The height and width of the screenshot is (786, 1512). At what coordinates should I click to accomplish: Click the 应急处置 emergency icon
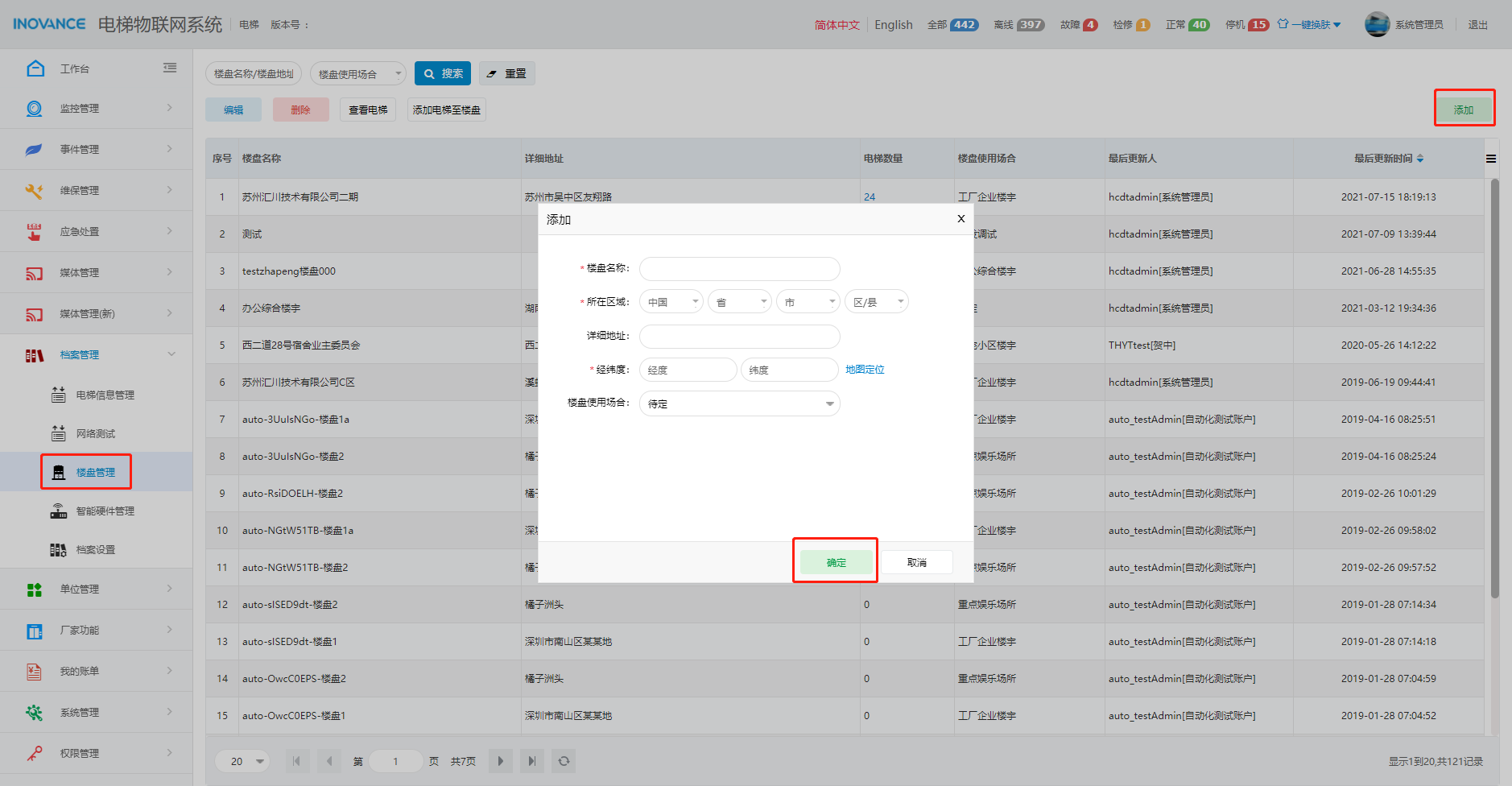tap(34, 231)
